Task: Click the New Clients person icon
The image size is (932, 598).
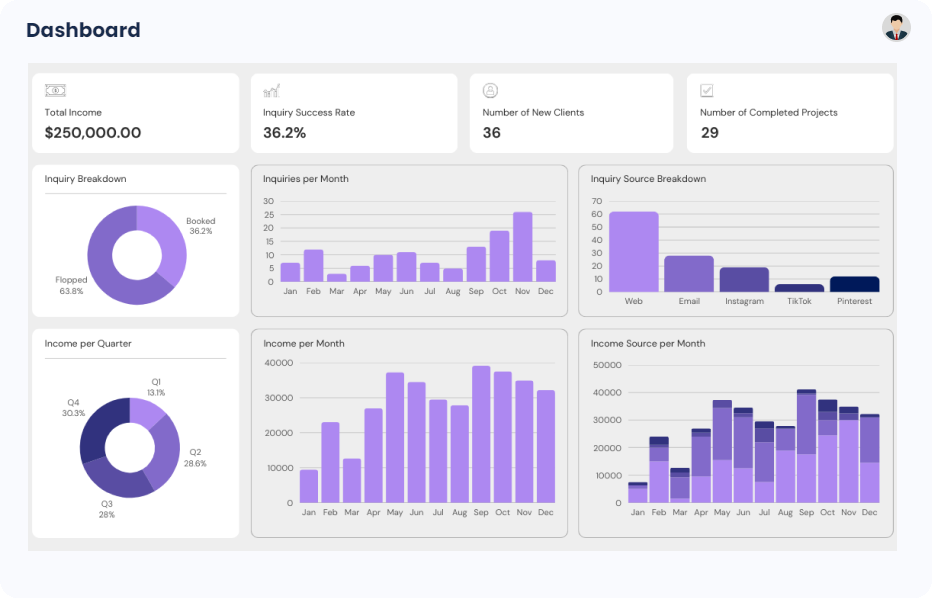Action: (x=490, y=91)
